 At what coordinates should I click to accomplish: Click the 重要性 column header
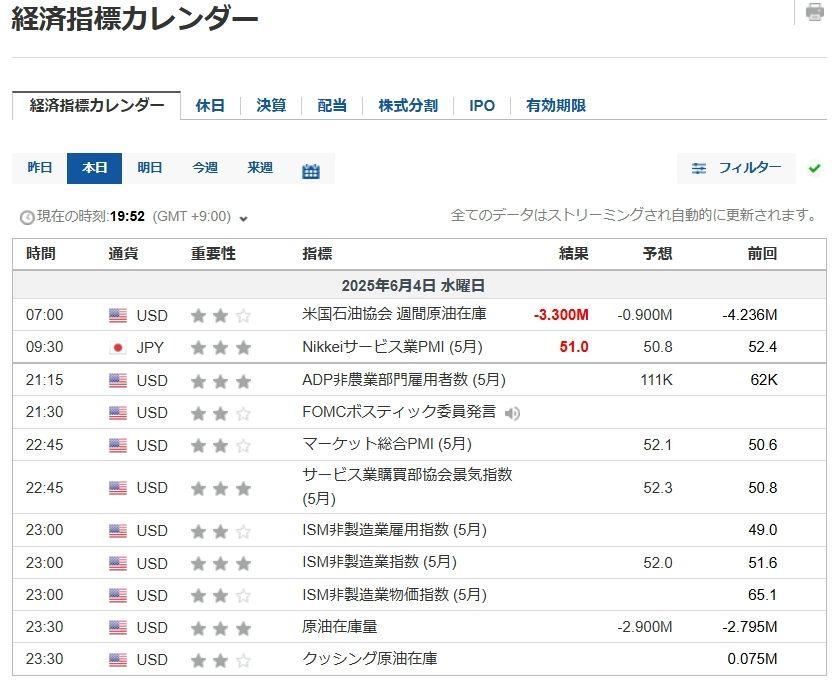pos(213,254)
